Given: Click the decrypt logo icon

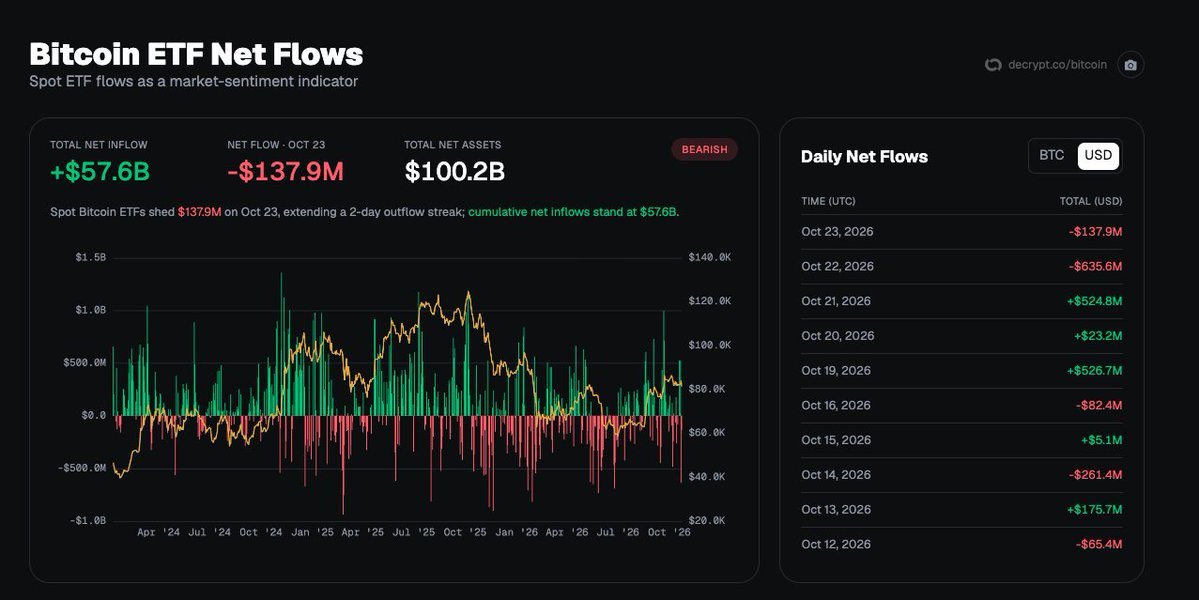Looking at the screenshot, I should tap(993, 65).
